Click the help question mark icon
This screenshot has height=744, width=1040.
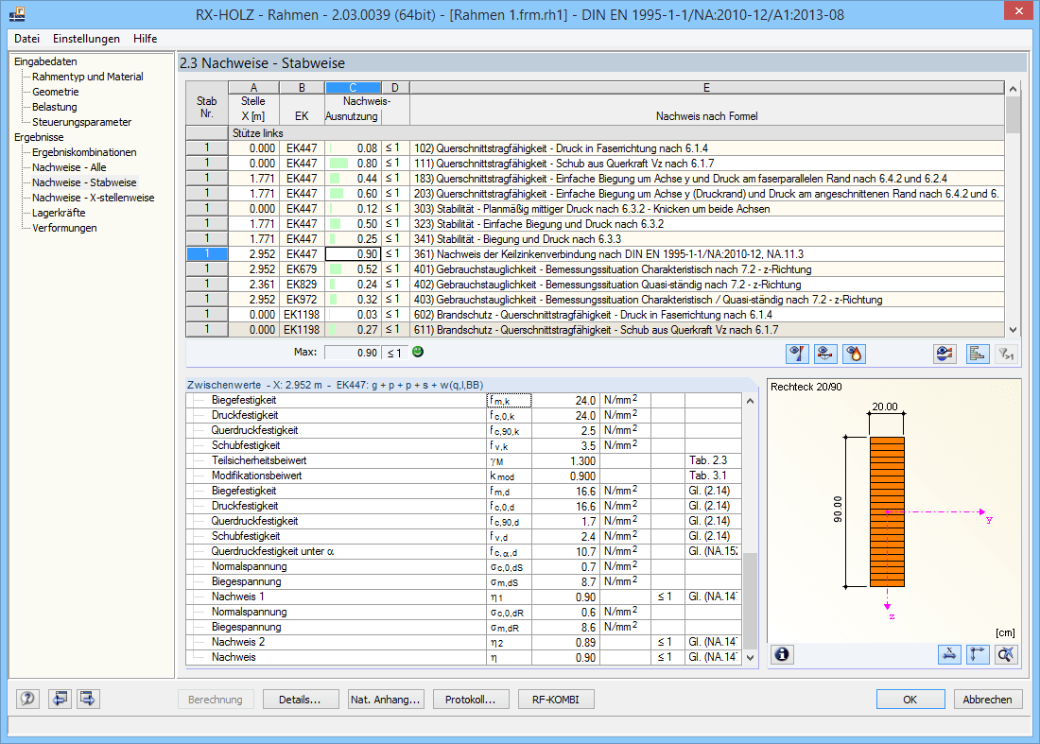(x=28, y=699)
